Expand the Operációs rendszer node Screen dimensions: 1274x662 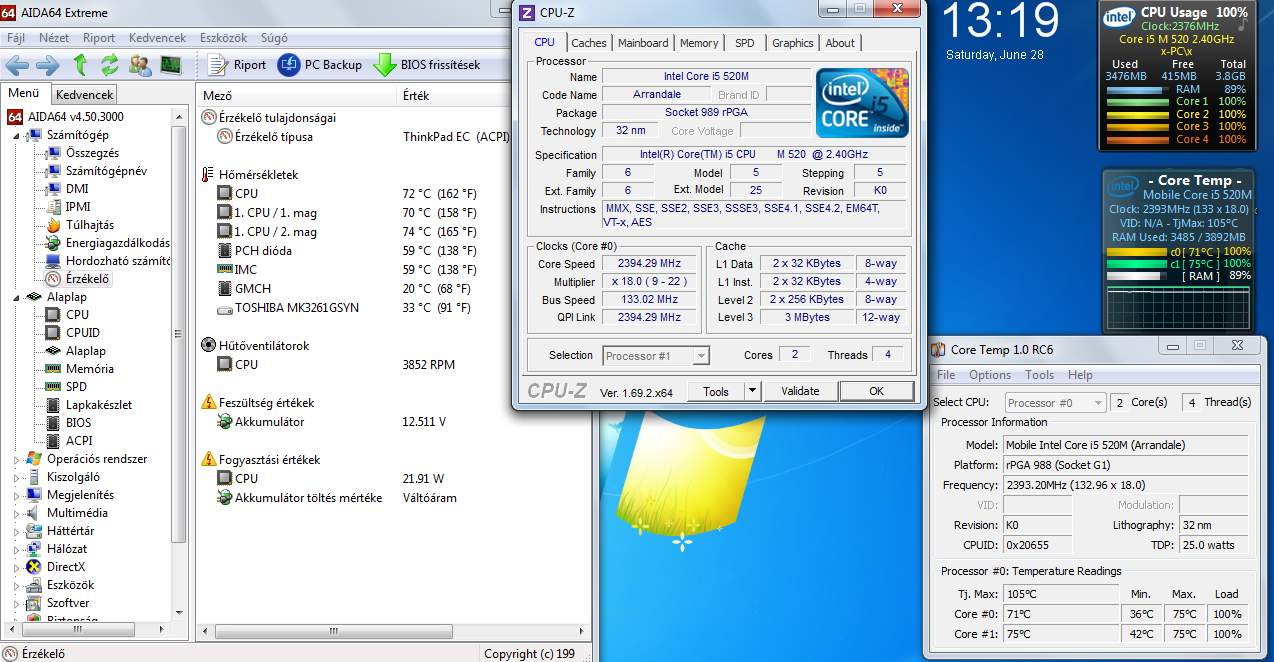[x=17, y=459]
